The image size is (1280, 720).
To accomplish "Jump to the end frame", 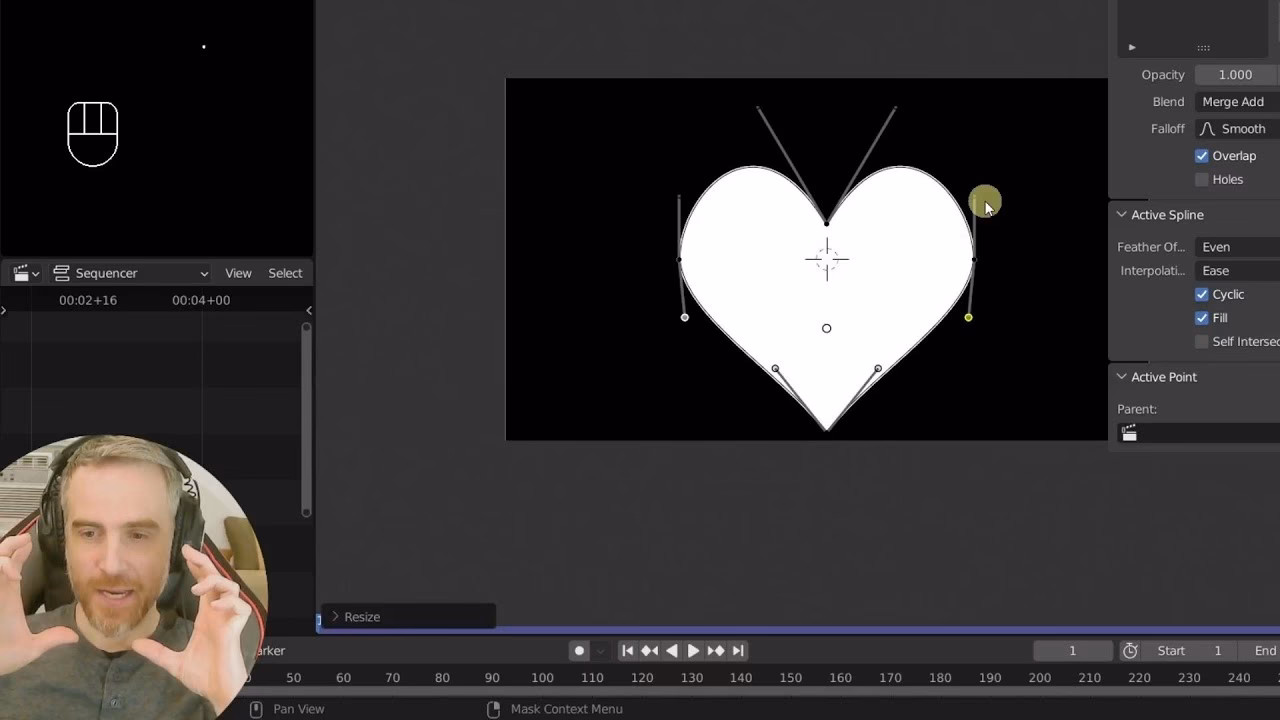I will tap(738, 651).
